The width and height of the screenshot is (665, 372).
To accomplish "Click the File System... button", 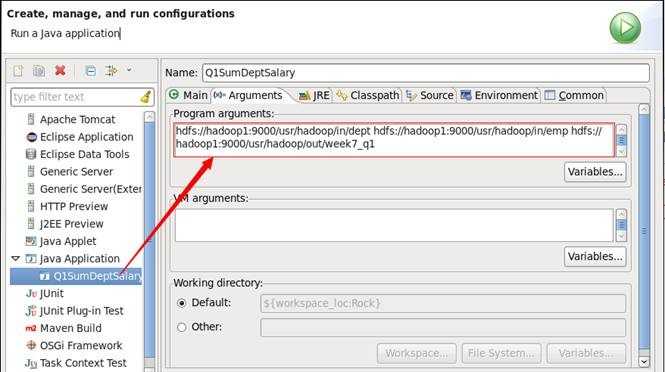I will pos(501,353).
